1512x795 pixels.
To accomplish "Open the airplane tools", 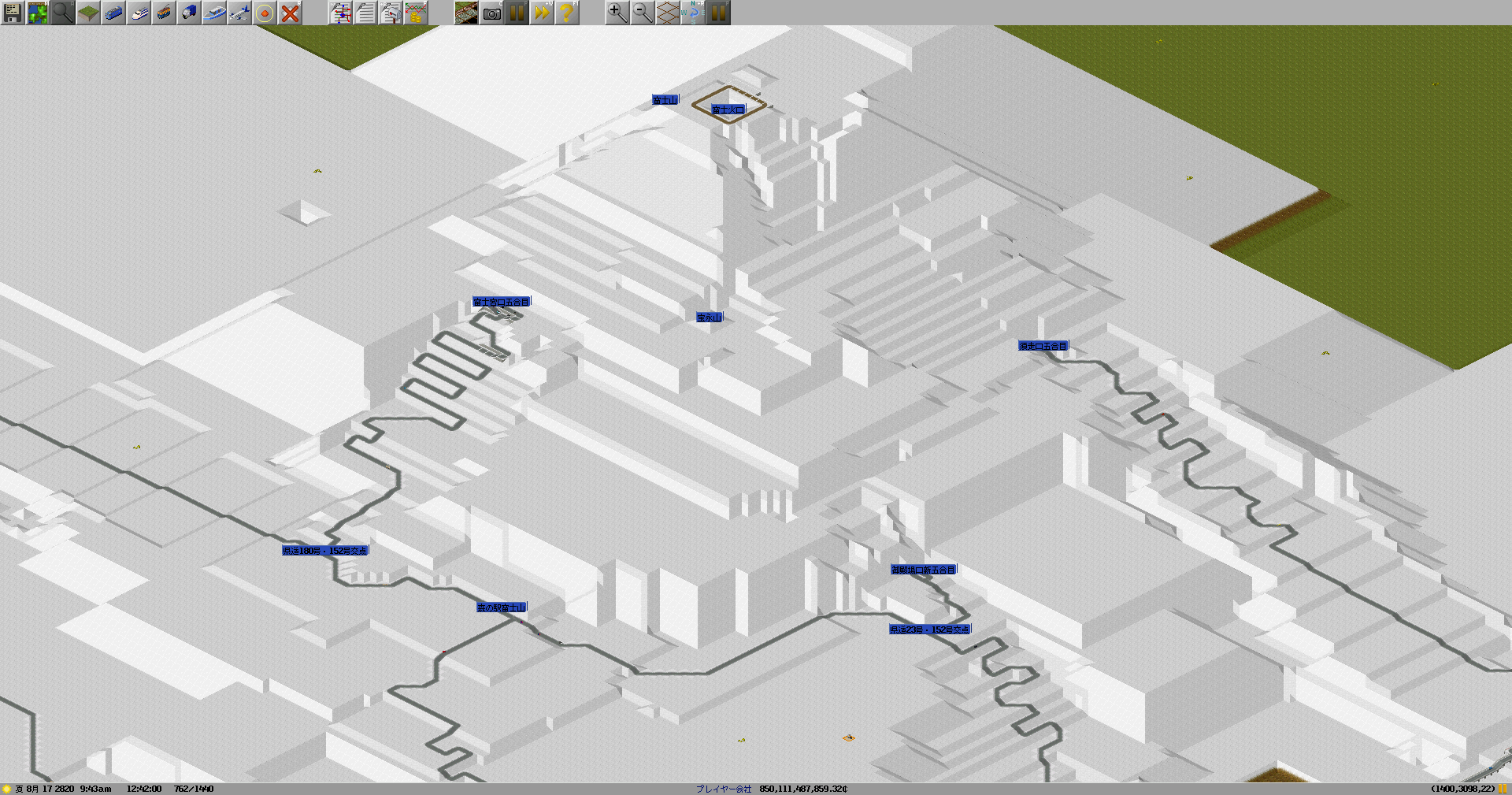I will pyautogui.click(x=239, y=13).
